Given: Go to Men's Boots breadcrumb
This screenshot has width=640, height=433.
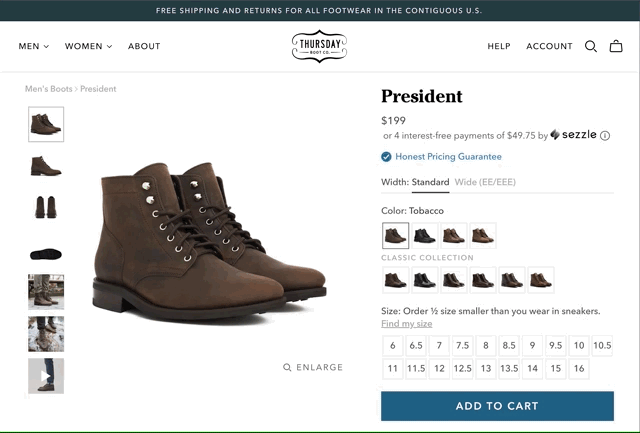Looking at the screenshot, I should coord(49,89).
